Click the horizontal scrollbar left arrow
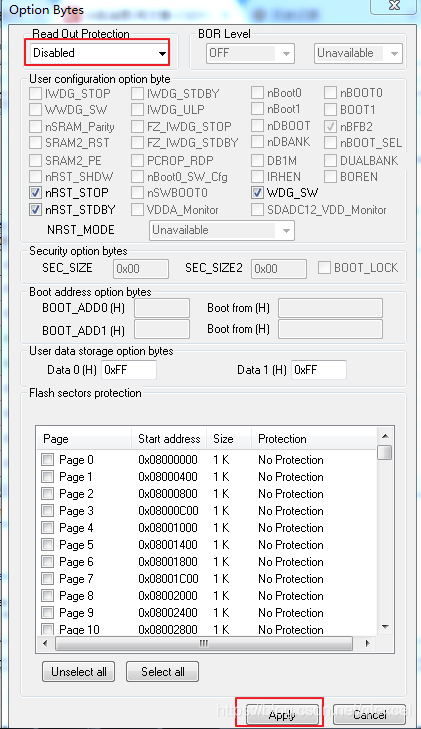421x729 pixels. [45, 643]
